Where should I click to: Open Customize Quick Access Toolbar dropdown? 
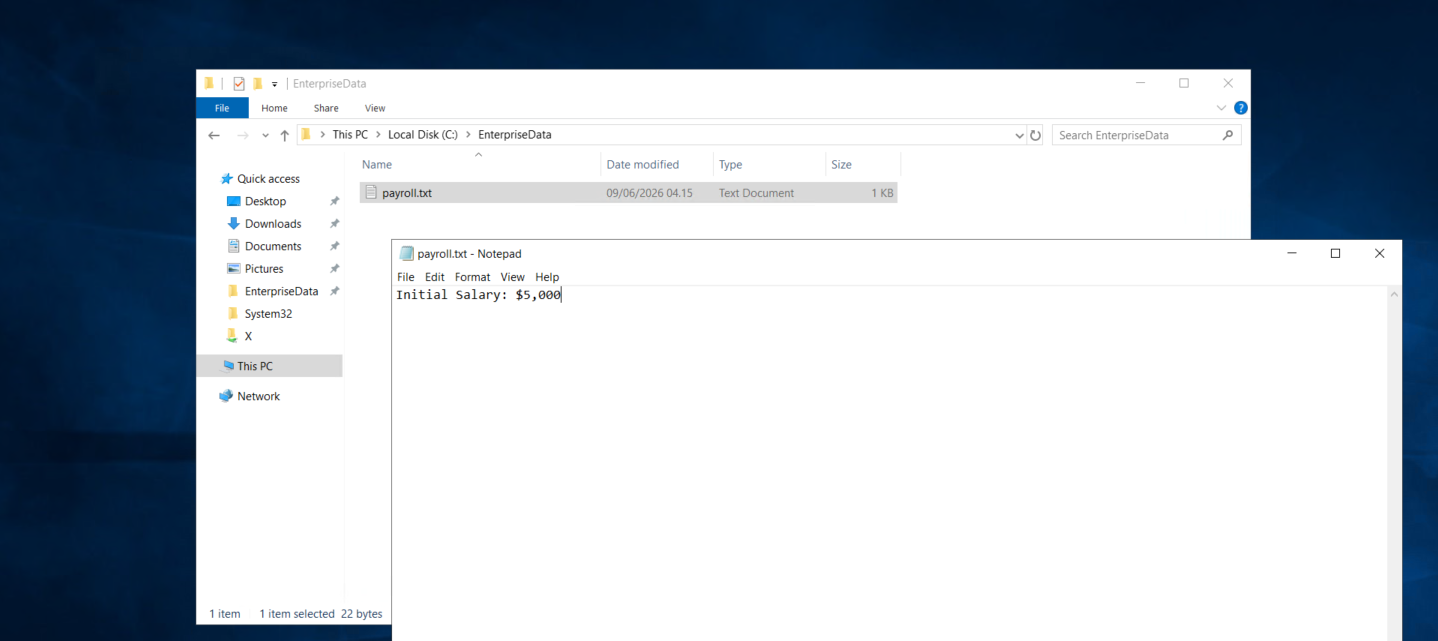pos(275,84)
